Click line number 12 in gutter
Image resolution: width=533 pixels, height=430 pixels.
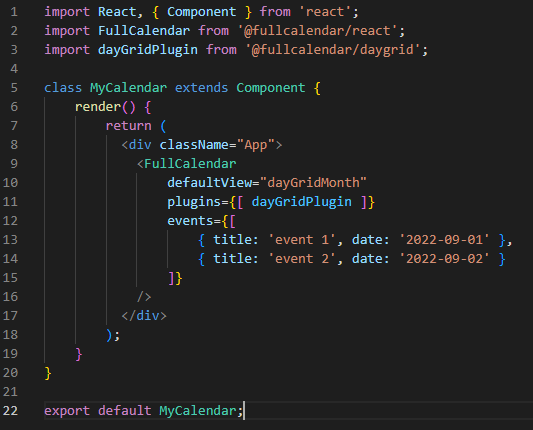click(x=10, y=221)
